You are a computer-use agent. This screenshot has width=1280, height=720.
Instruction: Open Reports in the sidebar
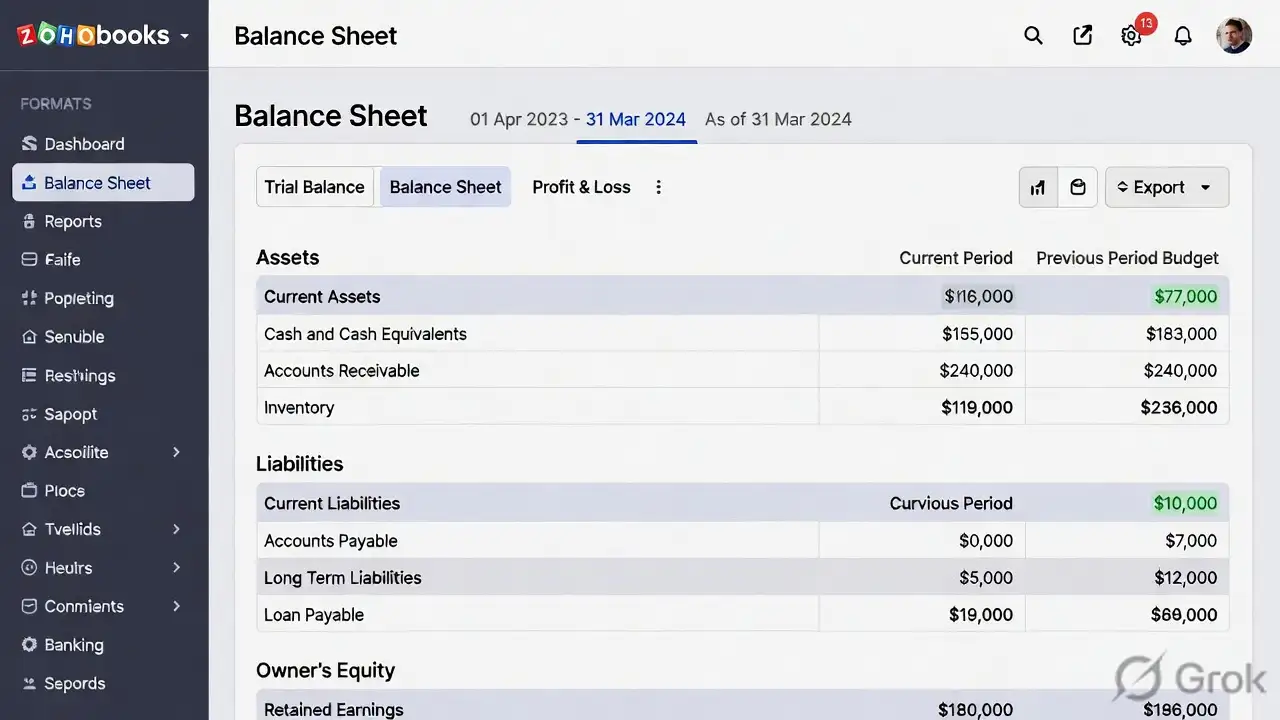coord(73,221)
